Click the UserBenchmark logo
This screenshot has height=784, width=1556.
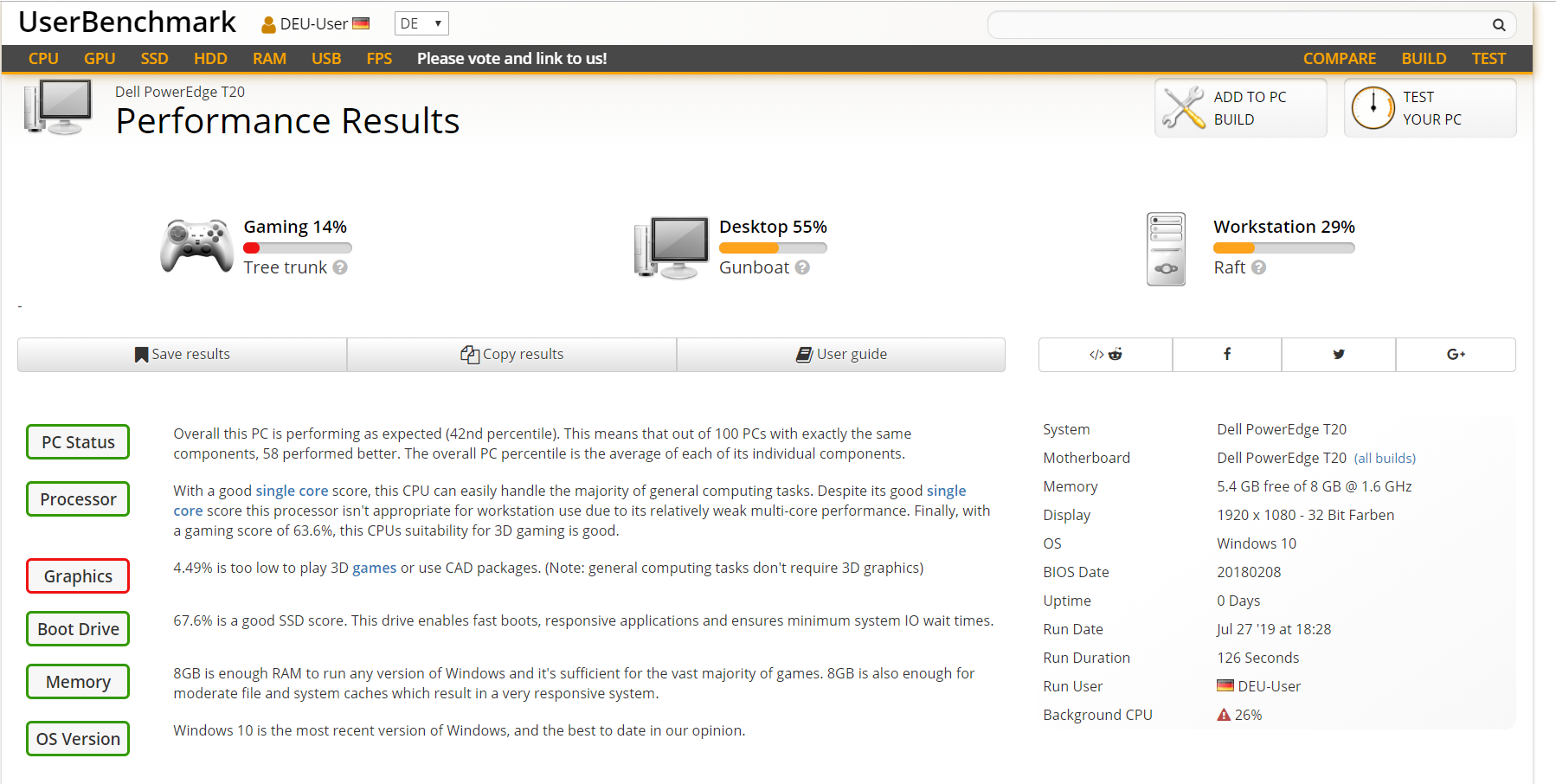click(127, 22)
